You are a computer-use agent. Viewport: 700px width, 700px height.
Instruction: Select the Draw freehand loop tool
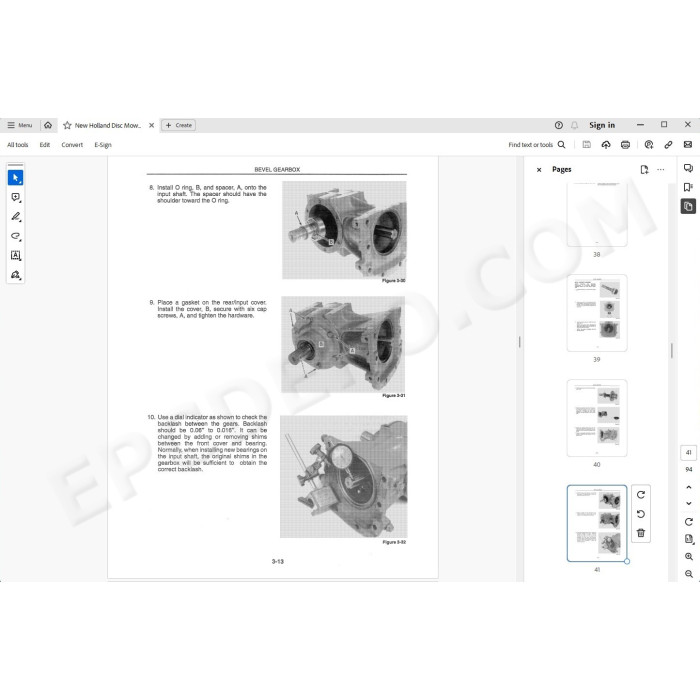click(16, 236)
